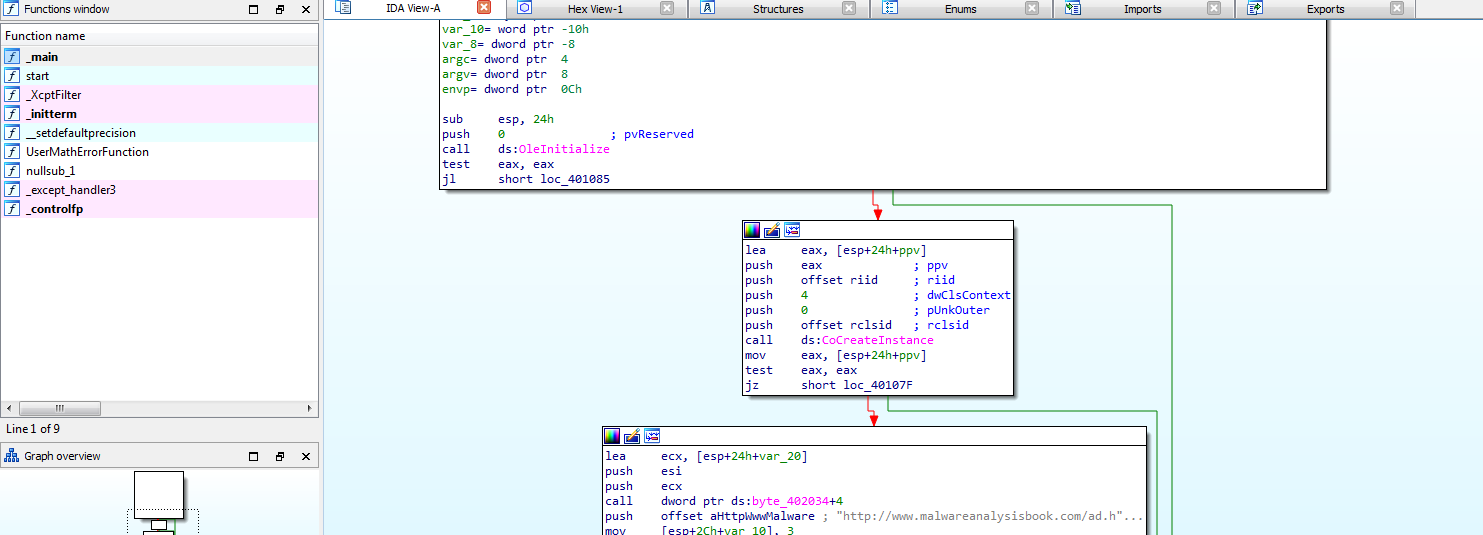Image resolution: width=1483 pixels, height=535 pixels.
Task: Click the Exports tab icon
Action: pyautogui.click(x=1255, y=8)
